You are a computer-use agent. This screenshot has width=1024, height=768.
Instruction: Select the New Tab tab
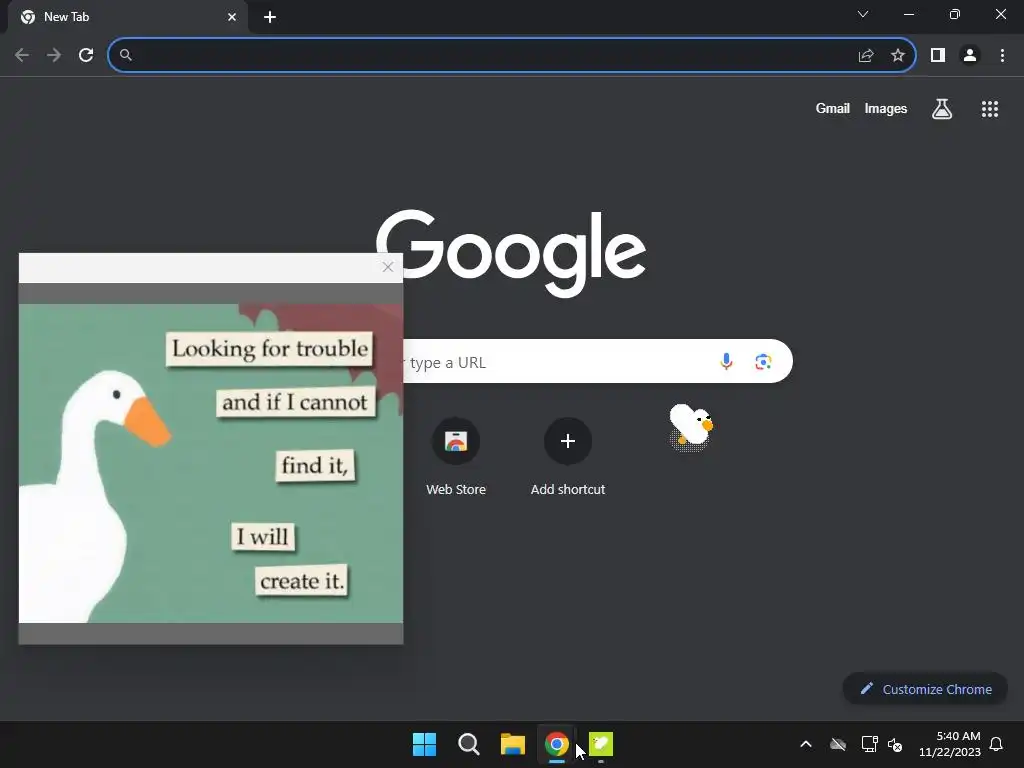pos(127,17)
